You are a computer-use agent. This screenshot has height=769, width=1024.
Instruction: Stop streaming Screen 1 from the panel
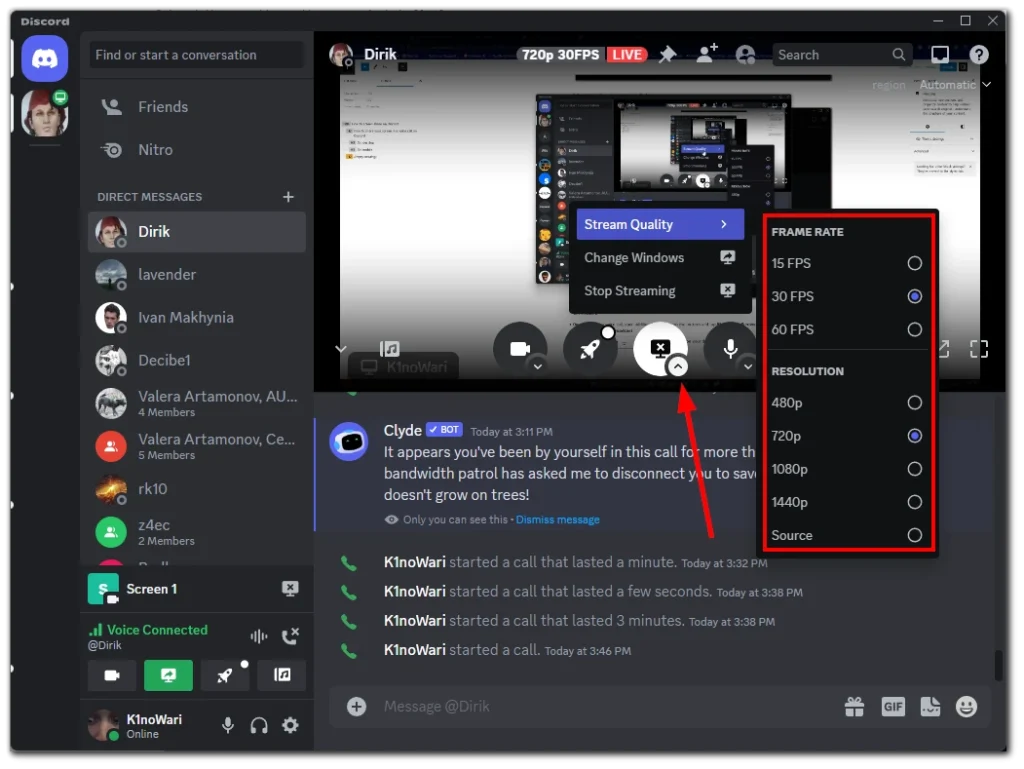click(x=290, y=589)
